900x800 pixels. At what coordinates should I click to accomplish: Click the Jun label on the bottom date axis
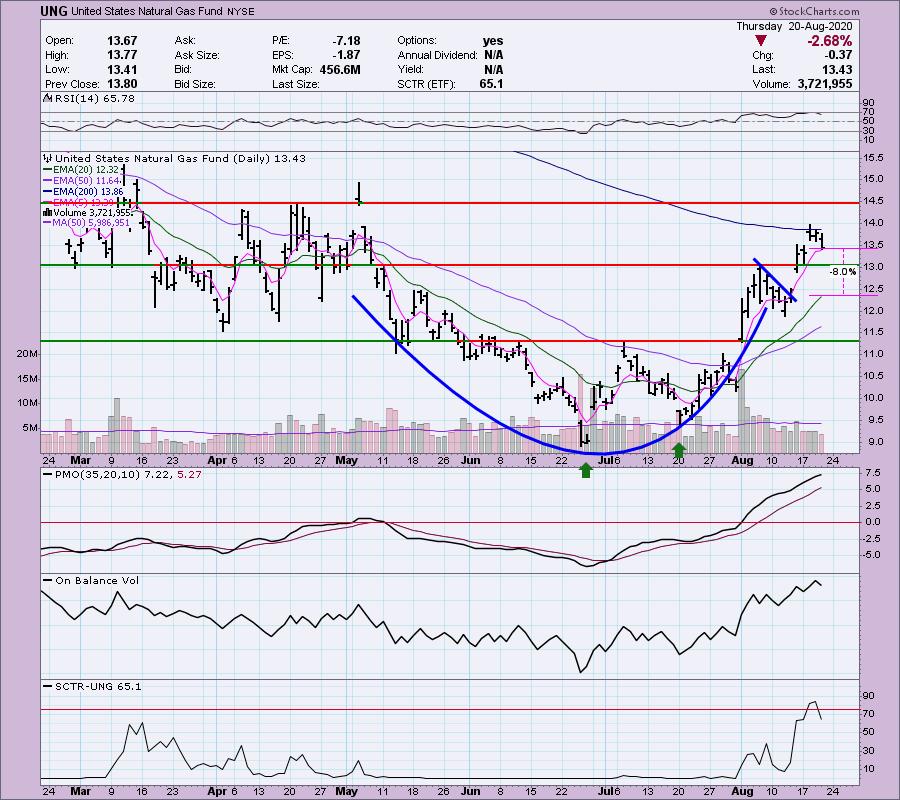point(471,791)
